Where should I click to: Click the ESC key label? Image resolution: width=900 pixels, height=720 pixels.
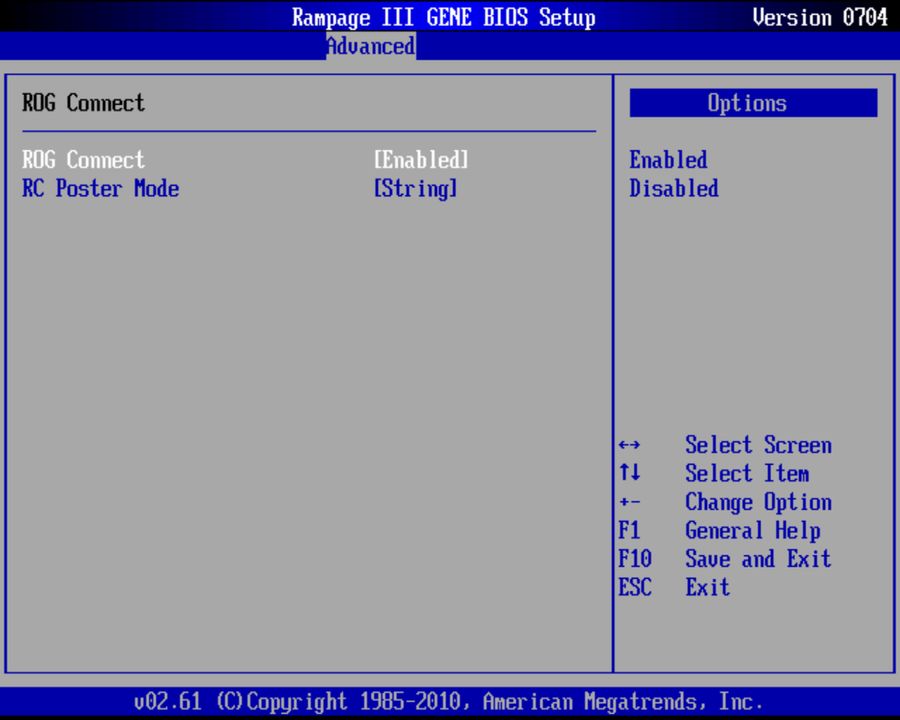635,587
